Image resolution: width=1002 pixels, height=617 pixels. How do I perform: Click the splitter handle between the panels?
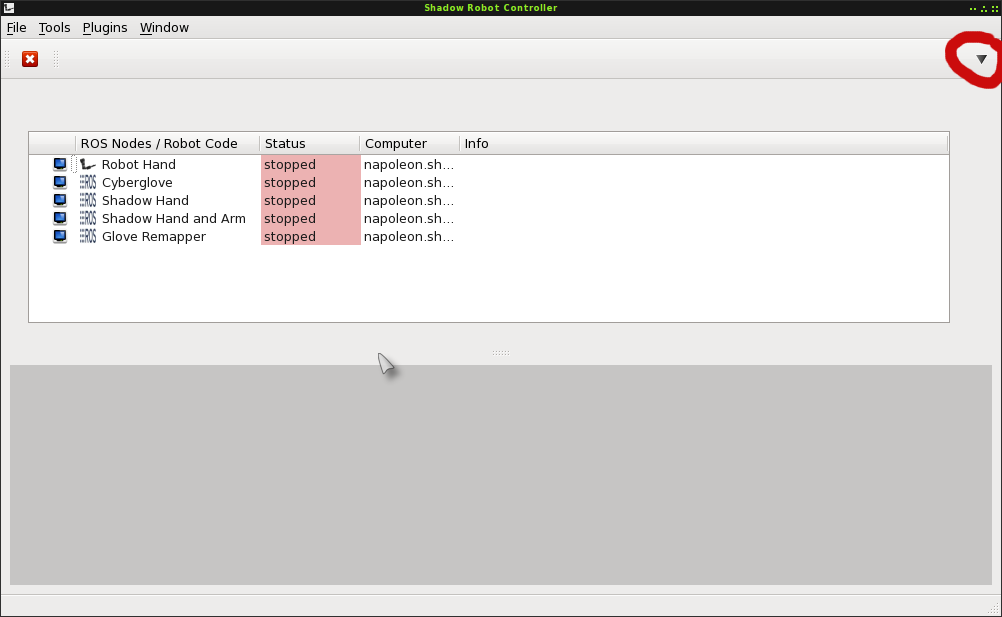coord(500,353)
